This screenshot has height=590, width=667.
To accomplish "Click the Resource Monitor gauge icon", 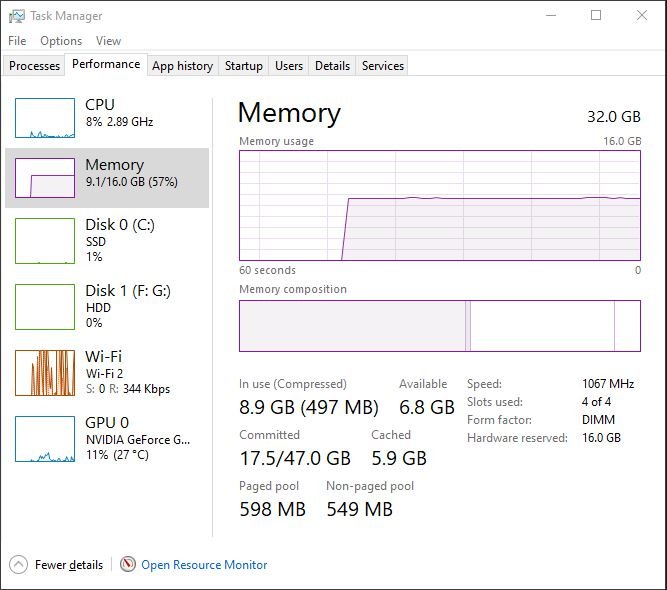I will coord(127,565).
